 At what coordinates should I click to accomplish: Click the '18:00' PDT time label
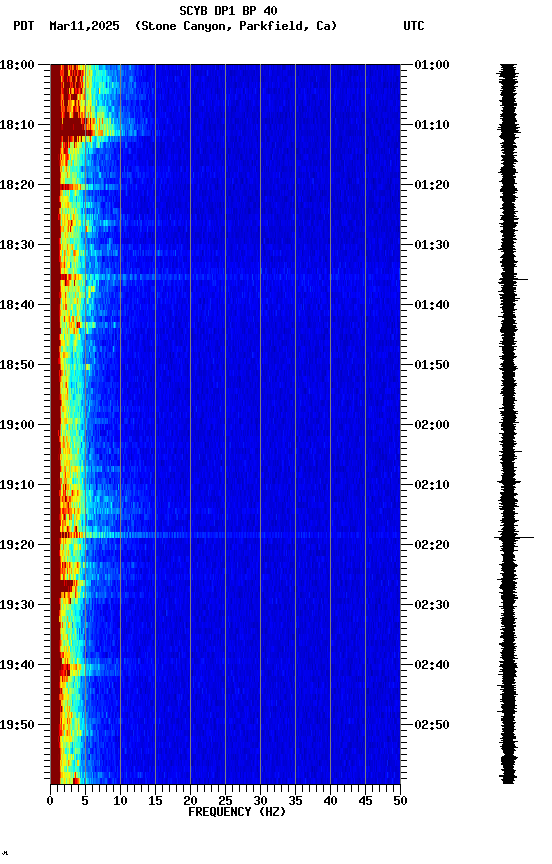17,65
